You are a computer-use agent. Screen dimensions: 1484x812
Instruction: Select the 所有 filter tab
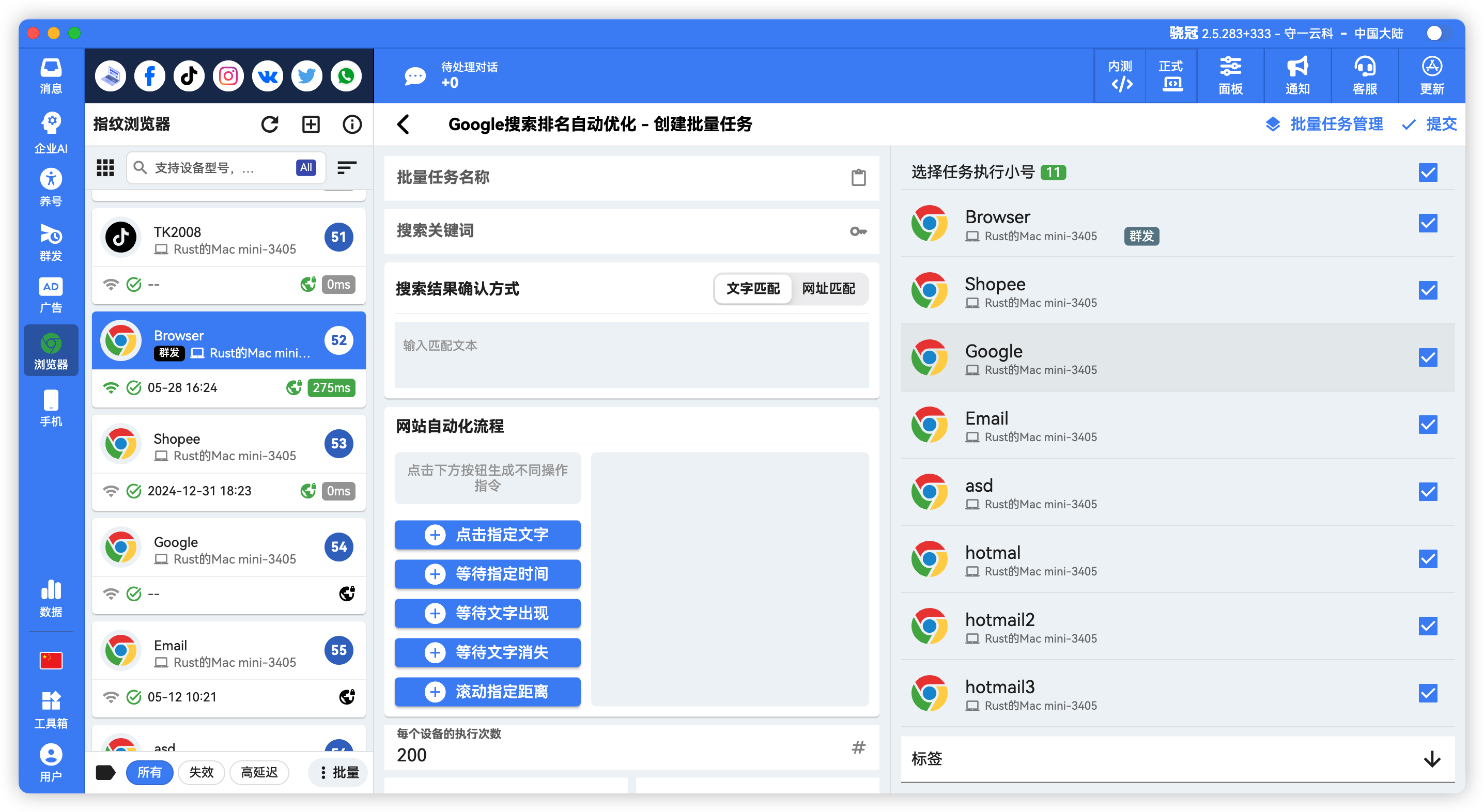coord(149,772)
